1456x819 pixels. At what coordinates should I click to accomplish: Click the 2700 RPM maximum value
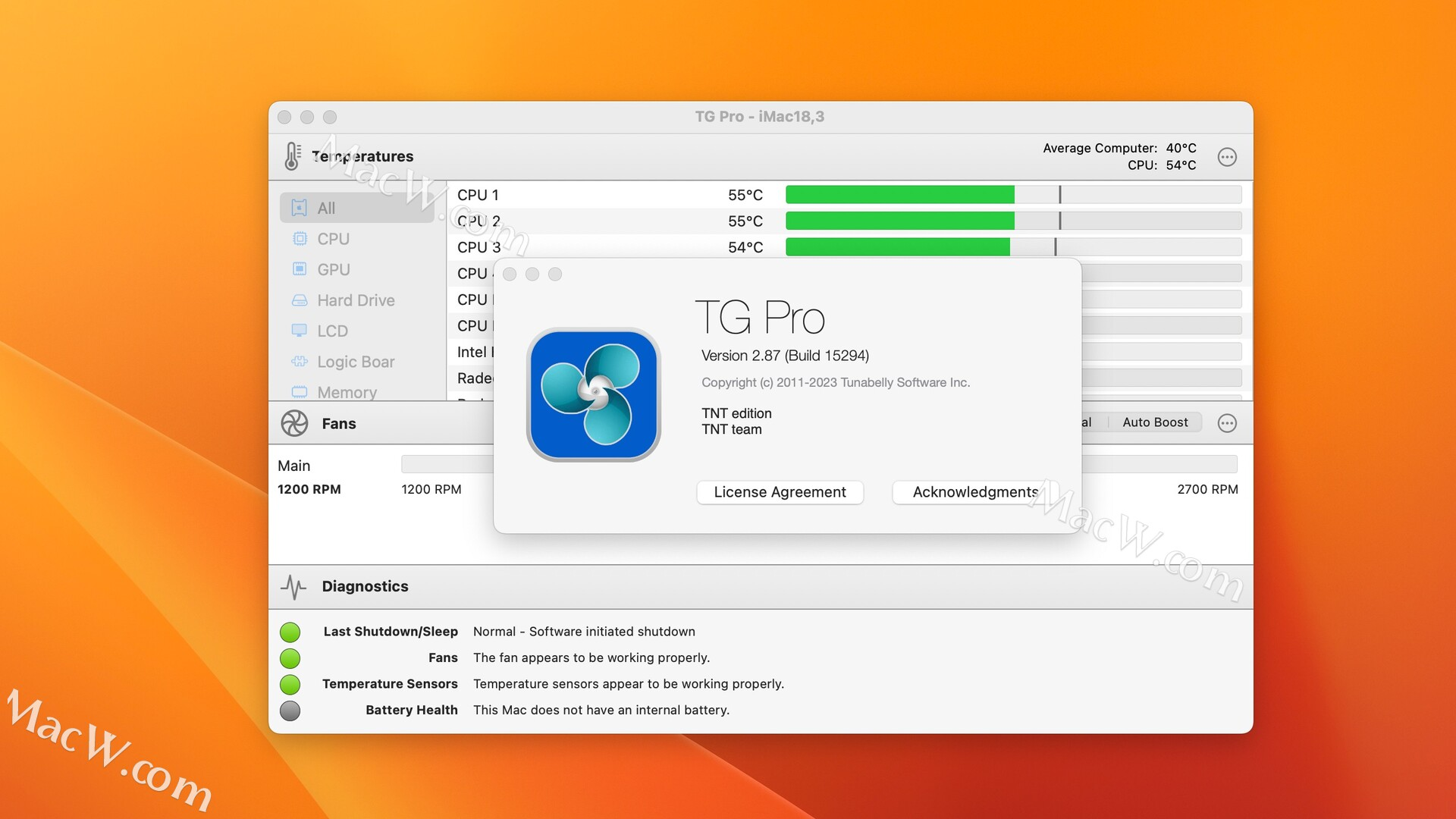tap(1207, 489)
